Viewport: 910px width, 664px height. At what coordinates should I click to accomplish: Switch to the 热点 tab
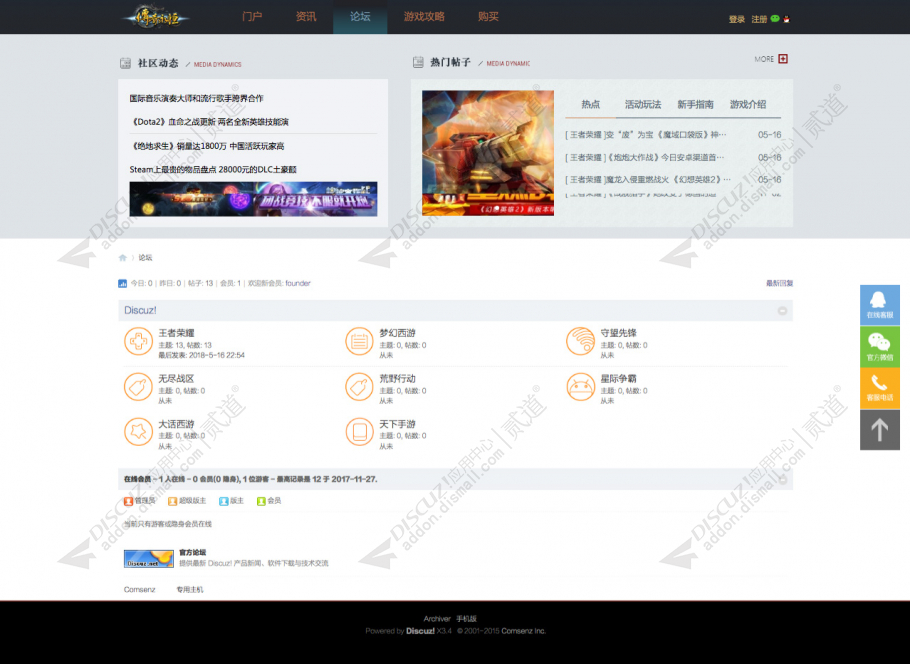point(590,104)
